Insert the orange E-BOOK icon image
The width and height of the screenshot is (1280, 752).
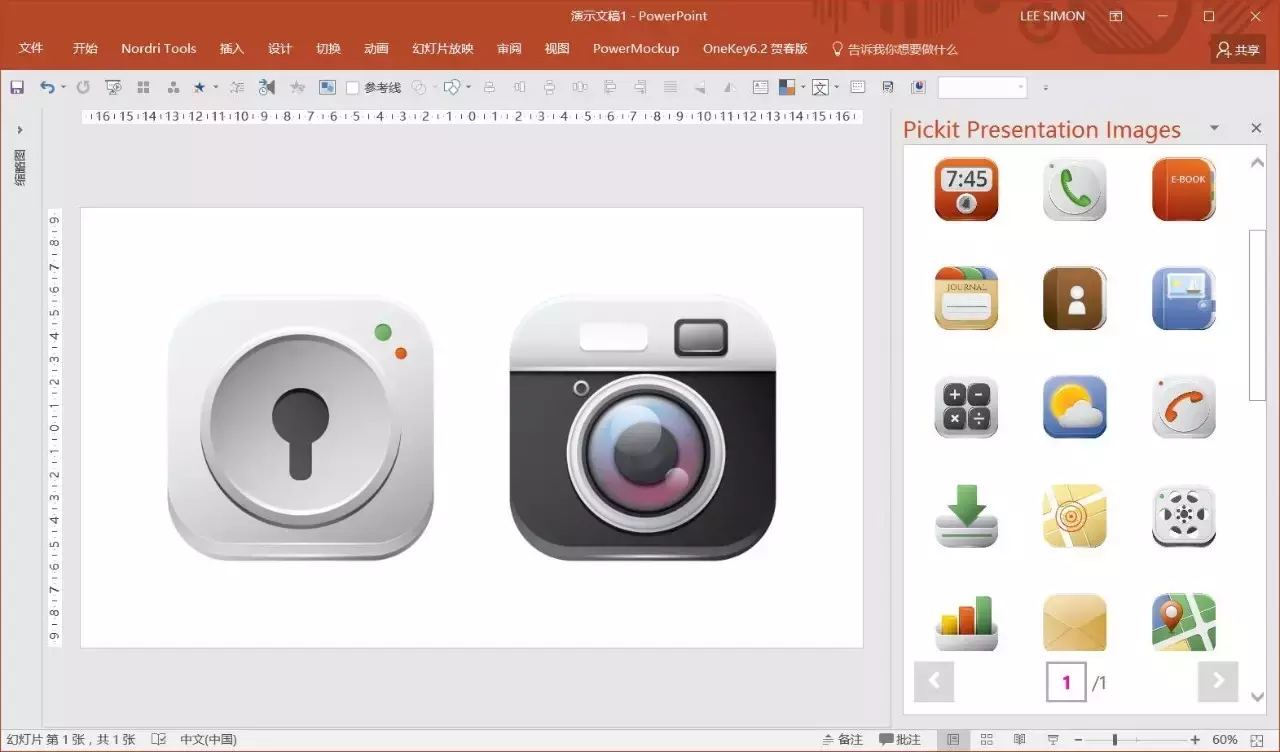click(1184, 189)
